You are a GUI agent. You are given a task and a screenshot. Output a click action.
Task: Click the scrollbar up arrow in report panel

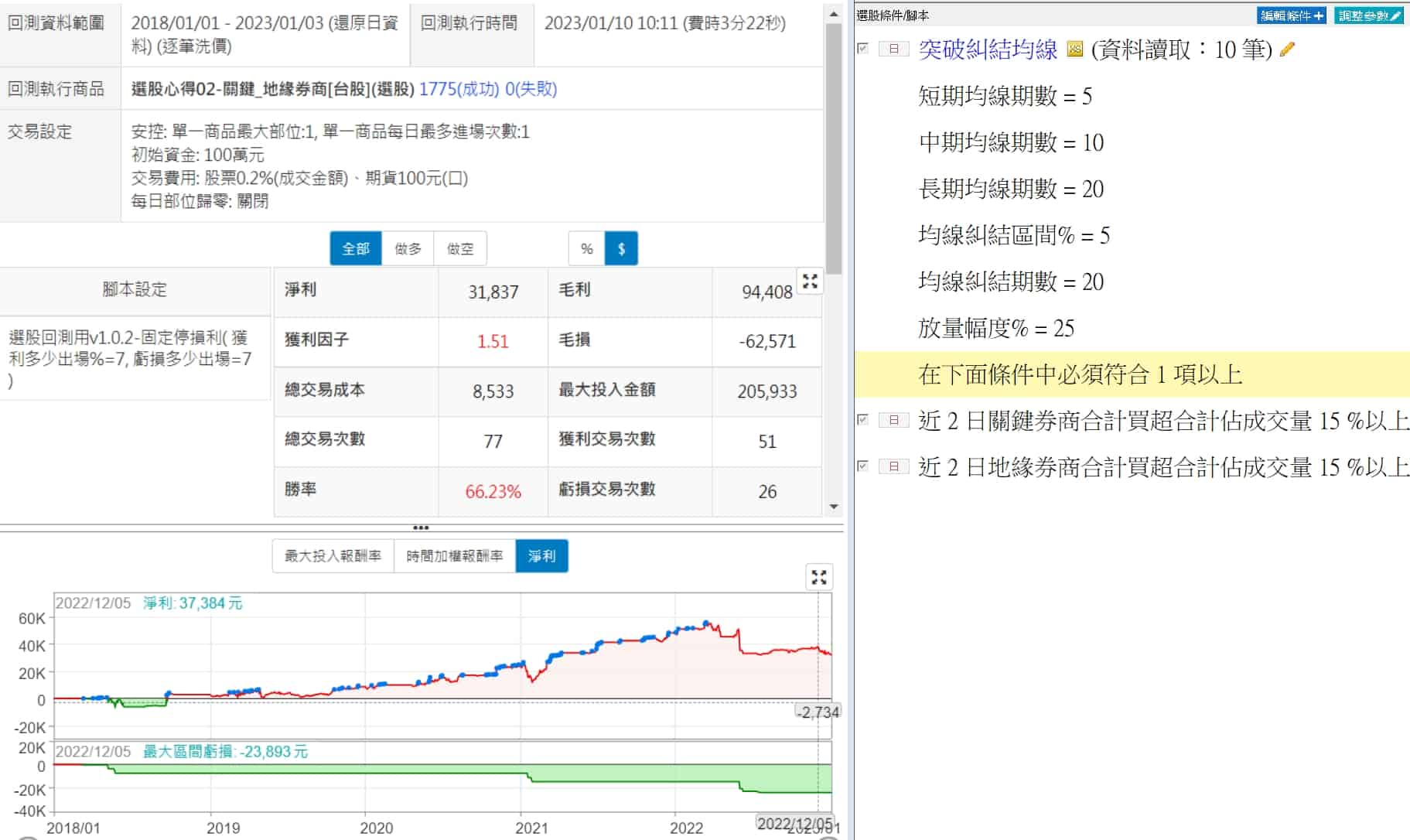[833, 14]
